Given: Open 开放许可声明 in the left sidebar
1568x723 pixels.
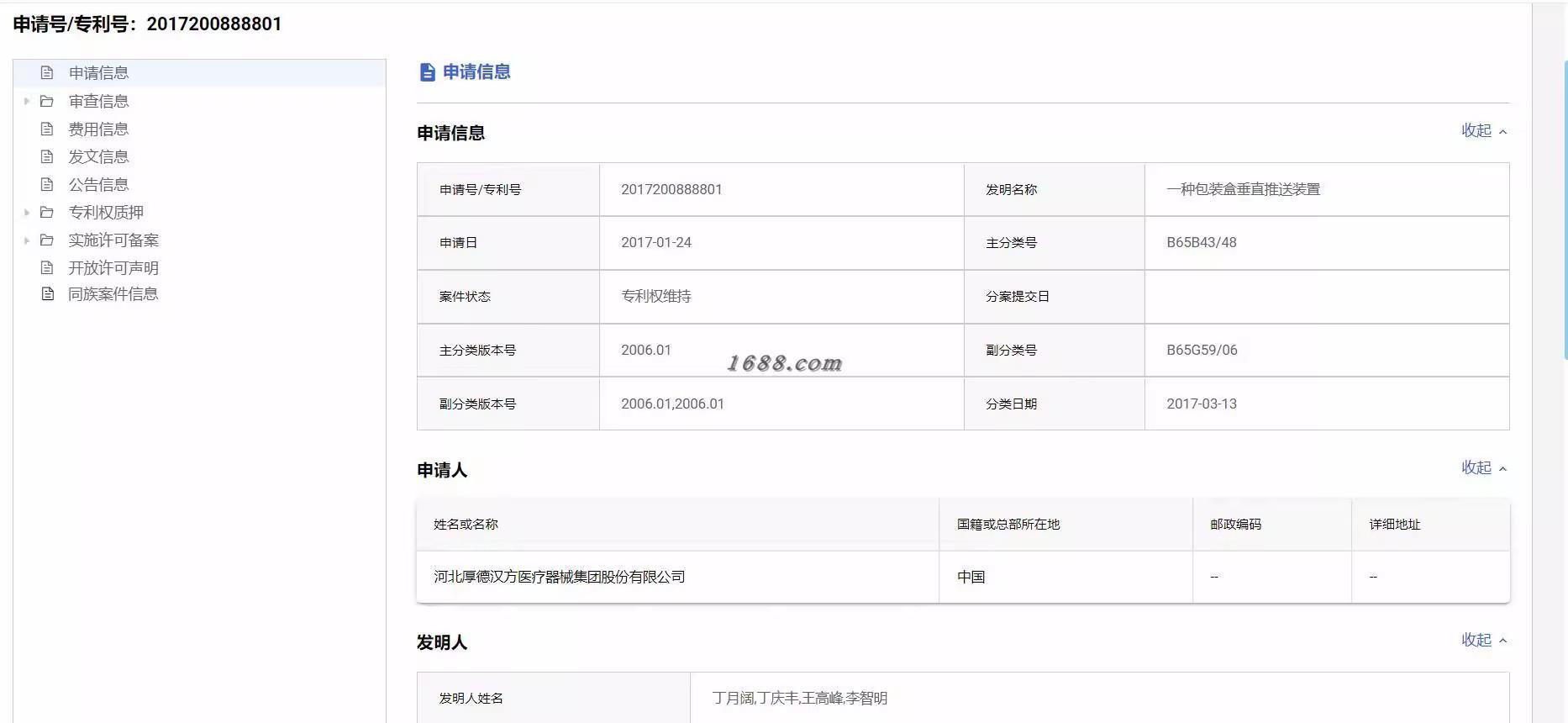Looking at the screenshot, I should 113,267.
